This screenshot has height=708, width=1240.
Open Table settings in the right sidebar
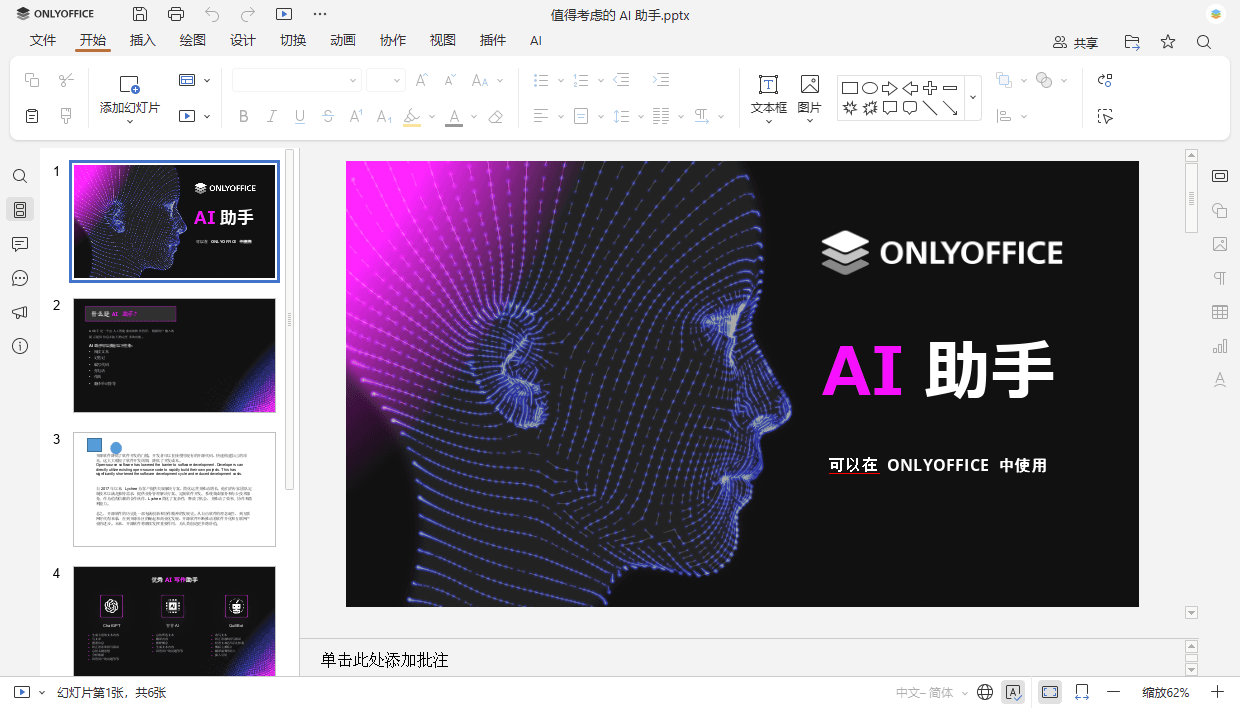(x=1220, y=312)
